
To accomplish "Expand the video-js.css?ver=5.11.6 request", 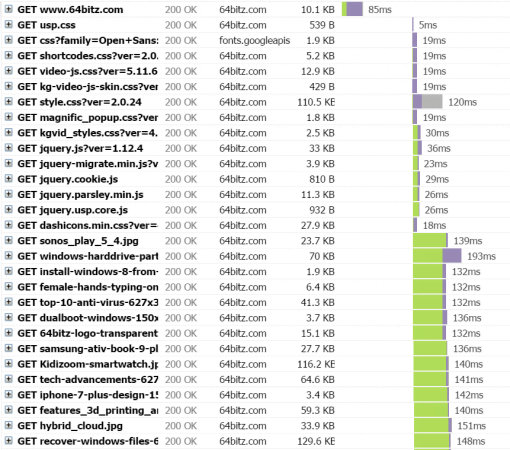I will [x=9, y=71].
